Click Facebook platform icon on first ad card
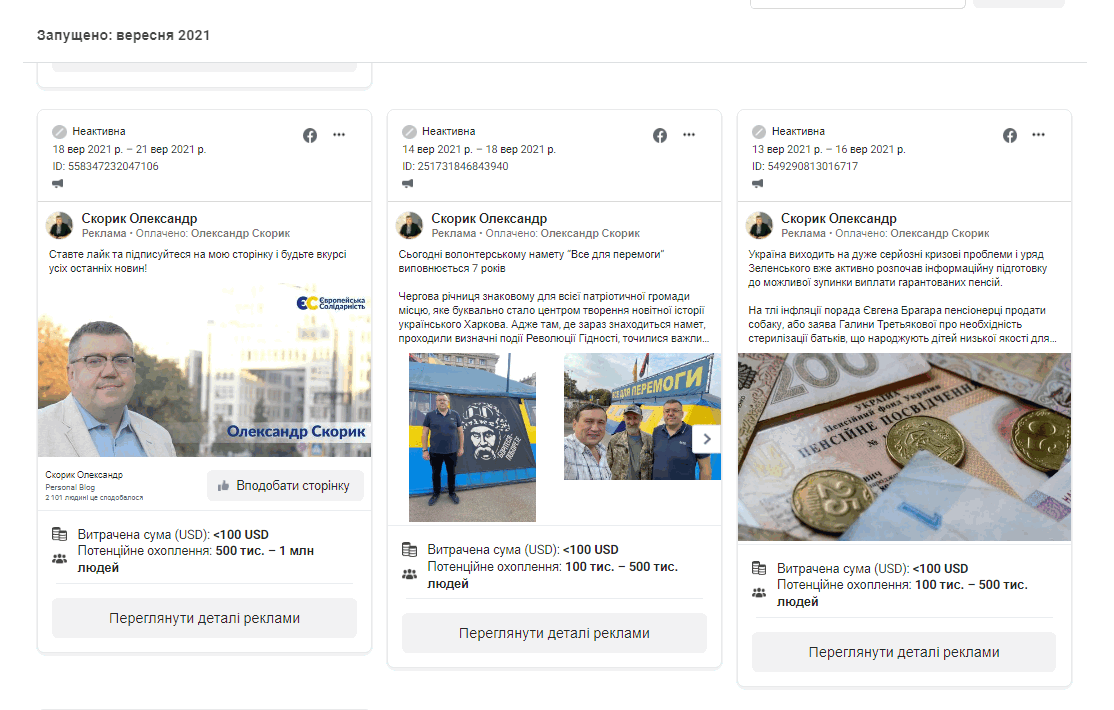The image size is (1114, 710). pyautogui.click(x=310, y=135)
